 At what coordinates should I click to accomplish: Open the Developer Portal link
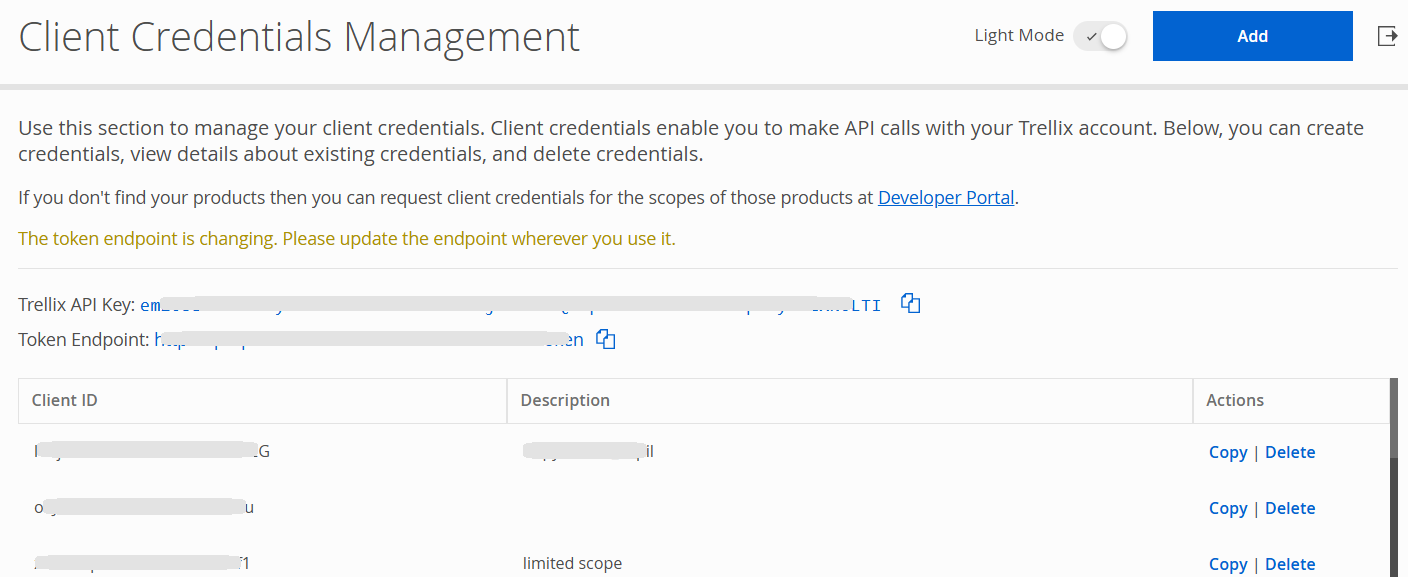[946, 197]
